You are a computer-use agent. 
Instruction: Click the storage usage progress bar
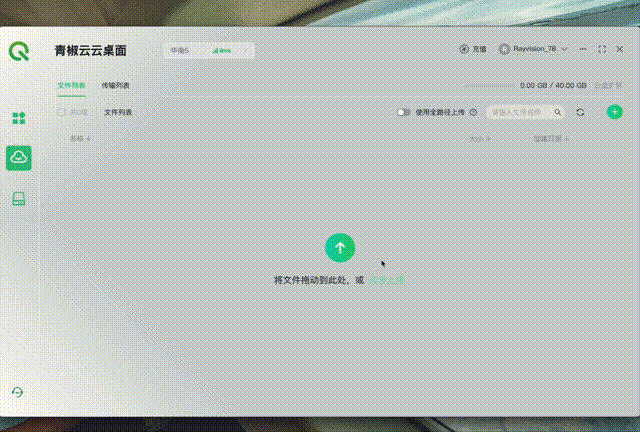[489, 86]
